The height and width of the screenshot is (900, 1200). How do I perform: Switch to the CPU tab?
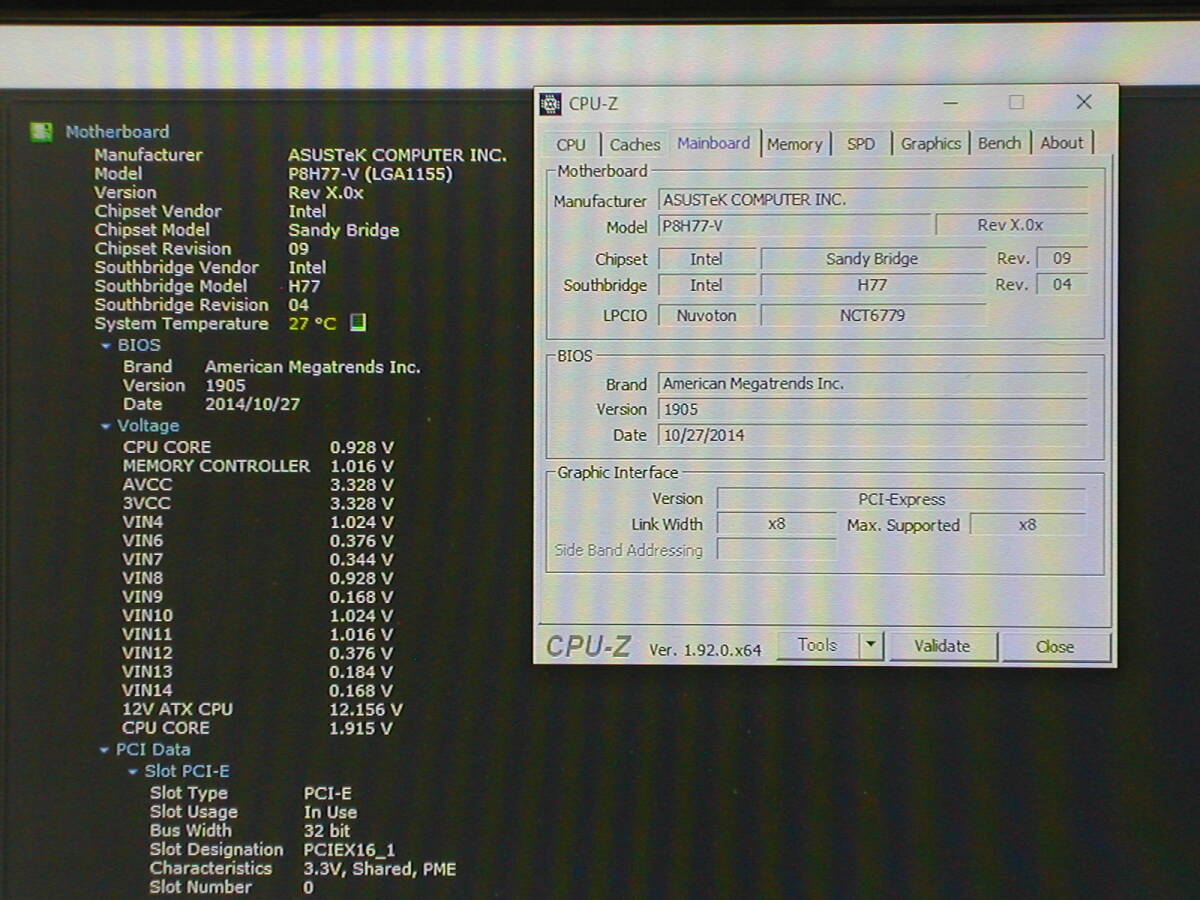[x=571, y=144]
